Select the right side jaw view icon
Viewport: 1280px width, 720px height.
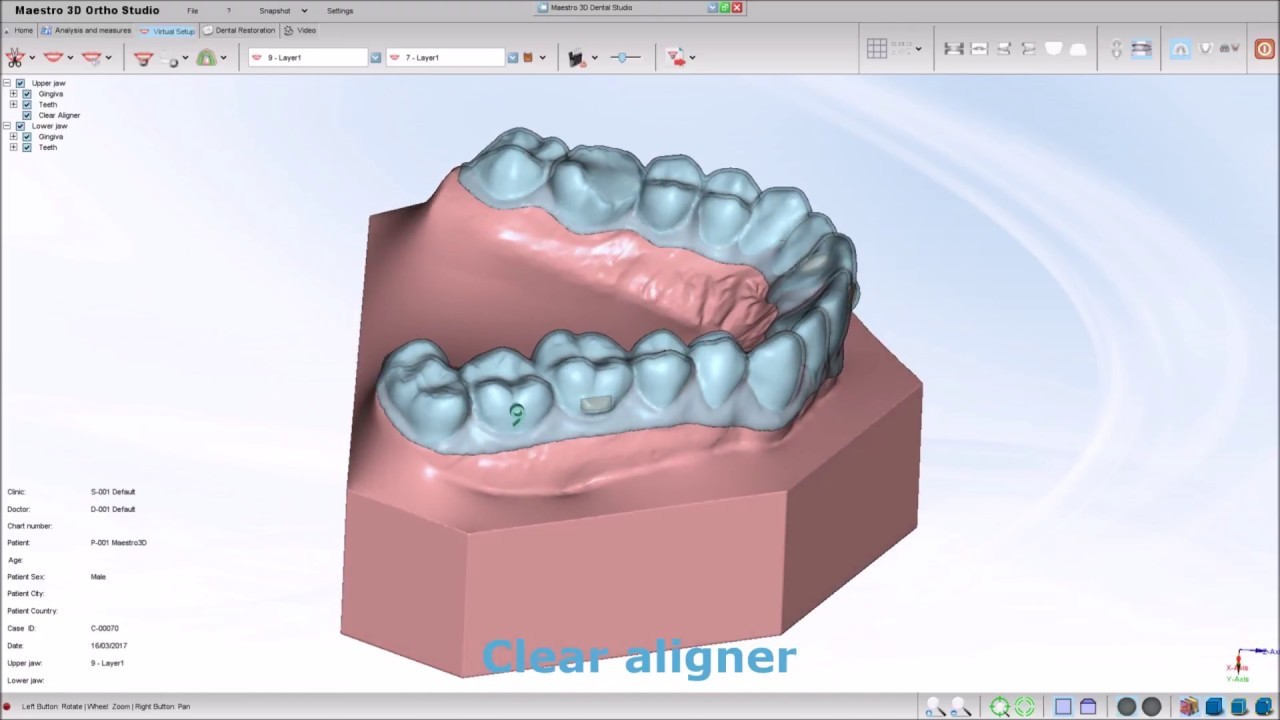click(x=1004, y=48)
